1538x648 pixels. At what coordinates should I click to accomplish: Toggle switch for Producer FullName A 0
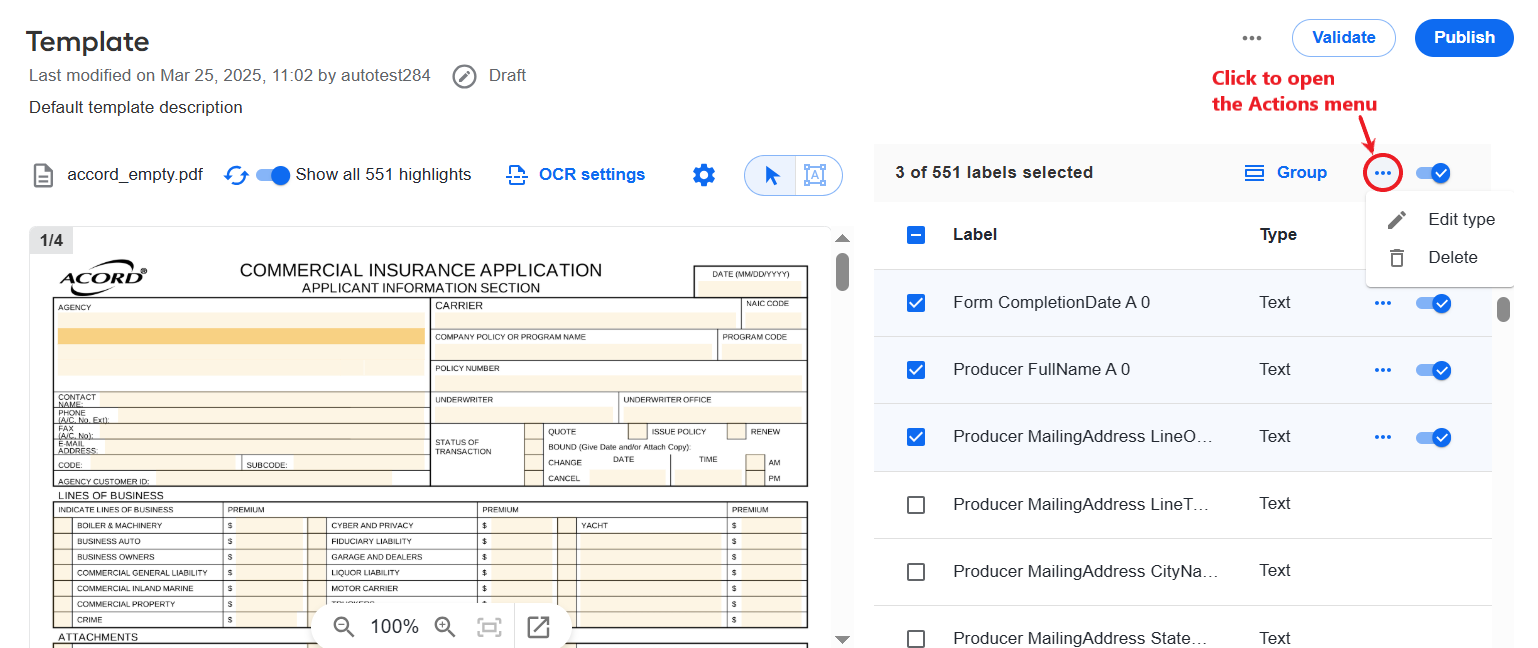tap(1433, 370)
